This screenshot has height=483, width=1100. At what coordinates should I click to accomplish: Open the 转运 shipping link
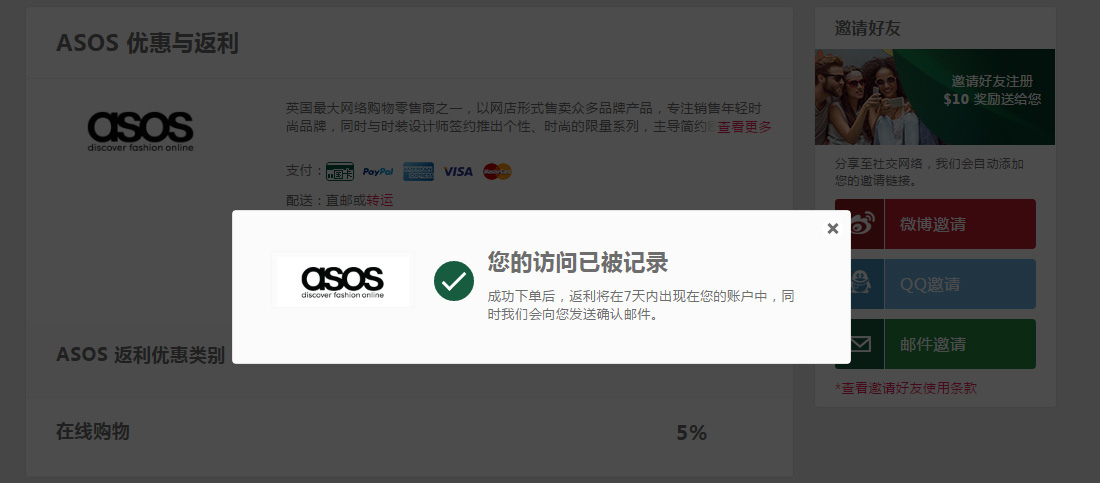[x=380, y=200]
